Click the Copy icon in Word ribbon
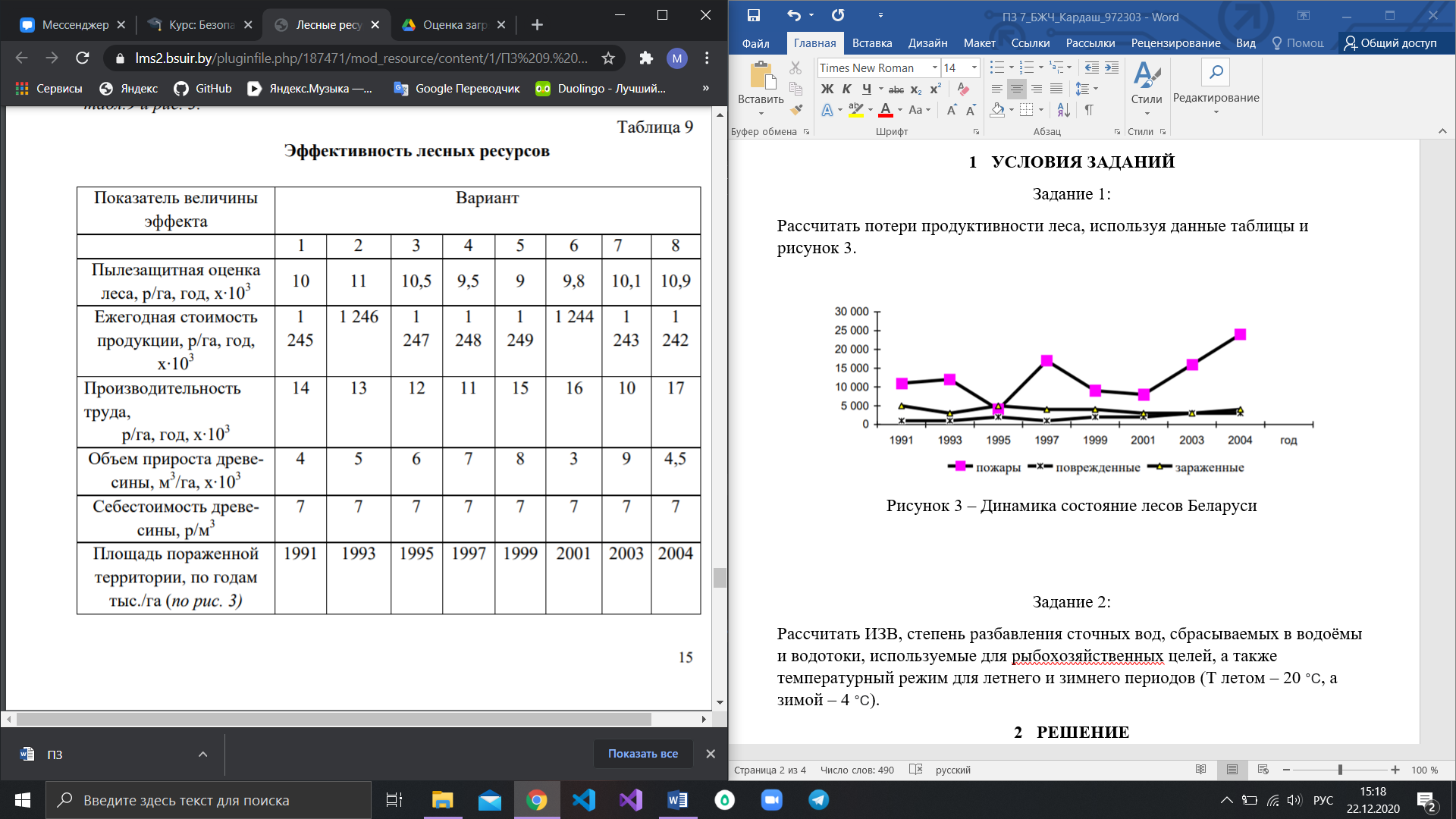 pos(795,89)
